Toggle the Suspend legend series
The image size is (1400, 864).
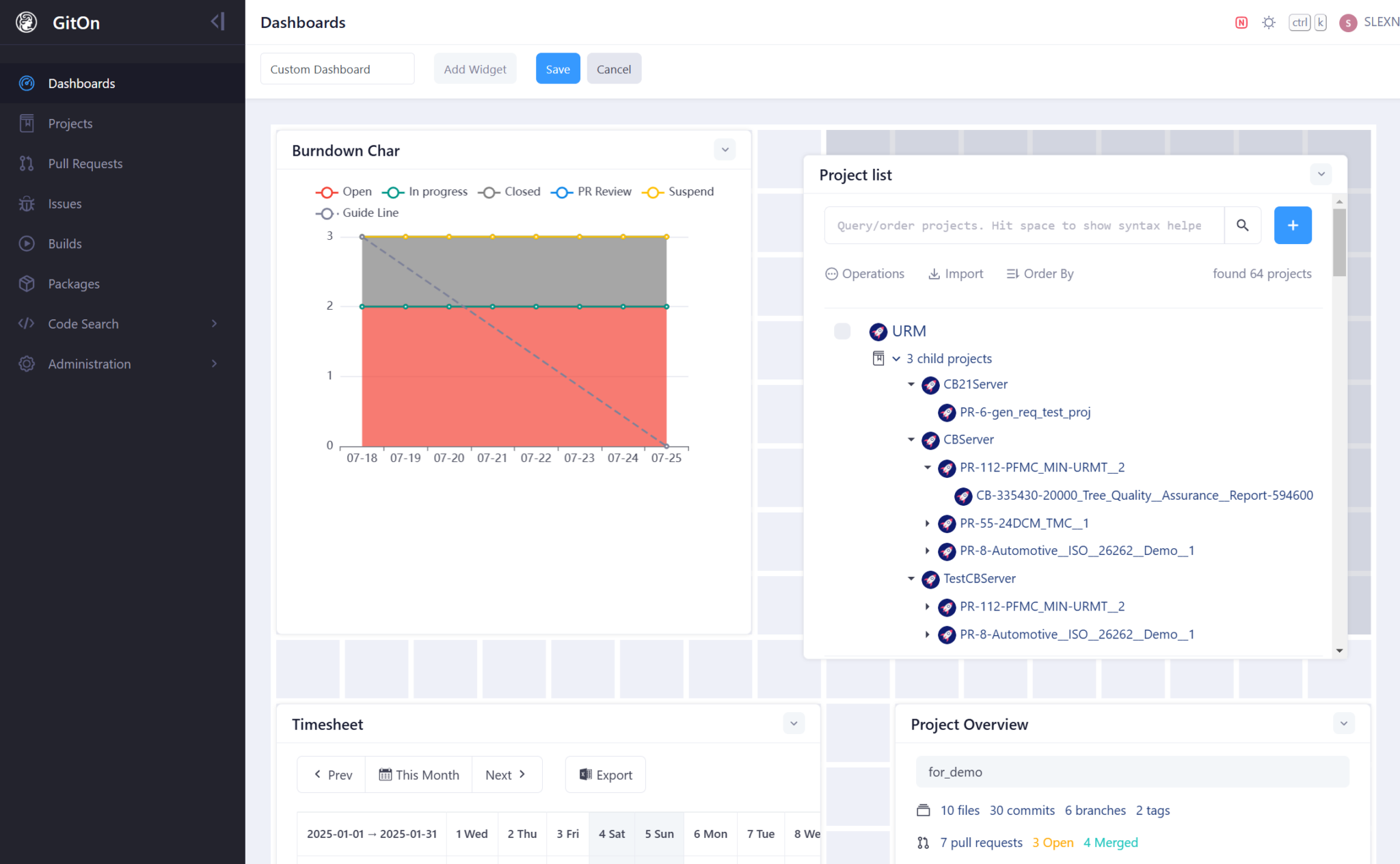(678, 192)
